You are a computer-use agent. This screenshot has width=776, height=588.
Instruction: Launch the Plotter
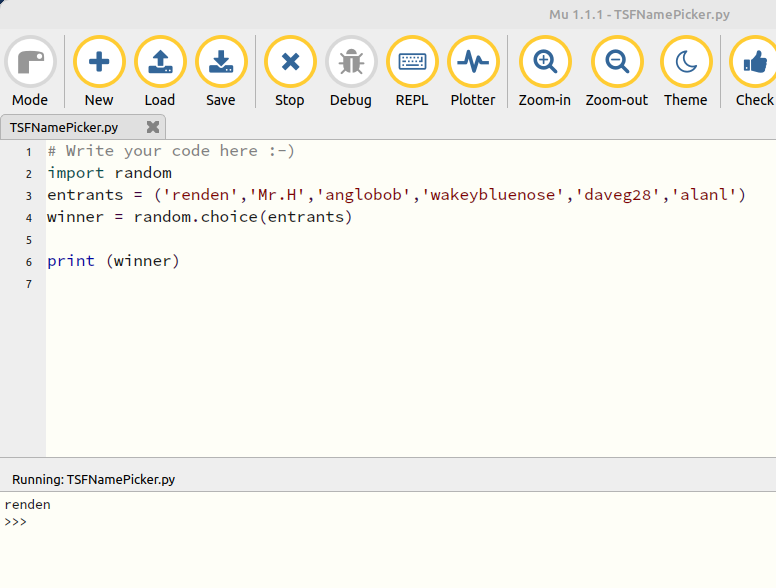pos(473,63)
